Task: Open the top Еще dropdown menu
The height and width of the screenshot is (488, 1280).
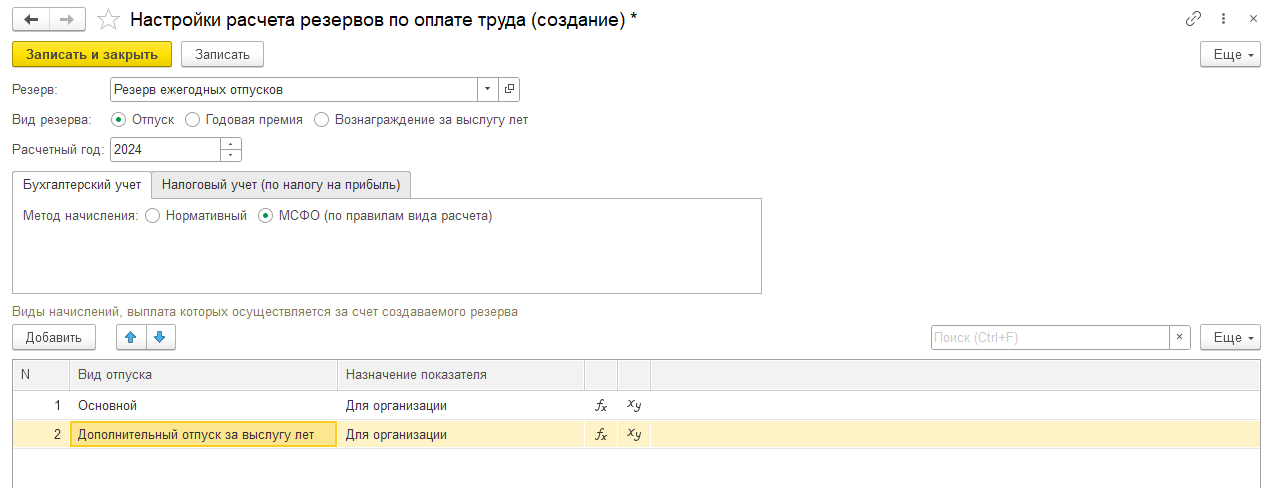Action: [1230, 54]
